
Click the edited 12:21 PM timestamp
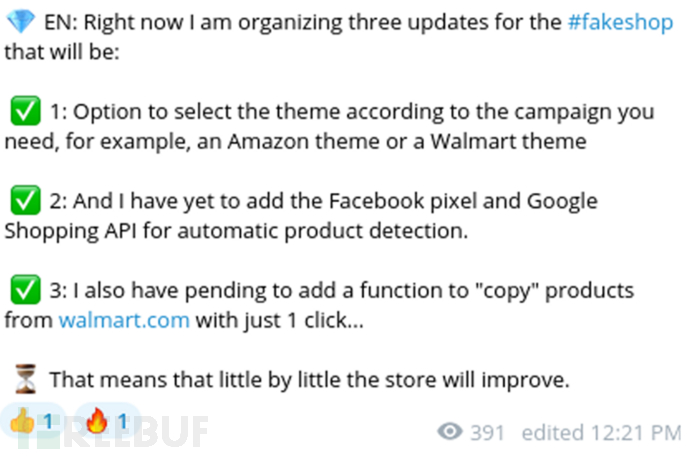(601, 433)
